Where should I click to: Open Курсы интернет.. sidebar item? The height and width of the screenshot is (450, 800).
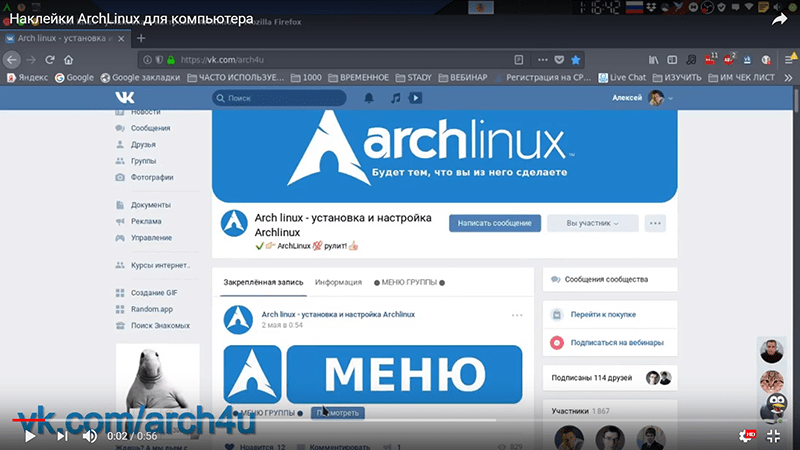pos(160,265)
